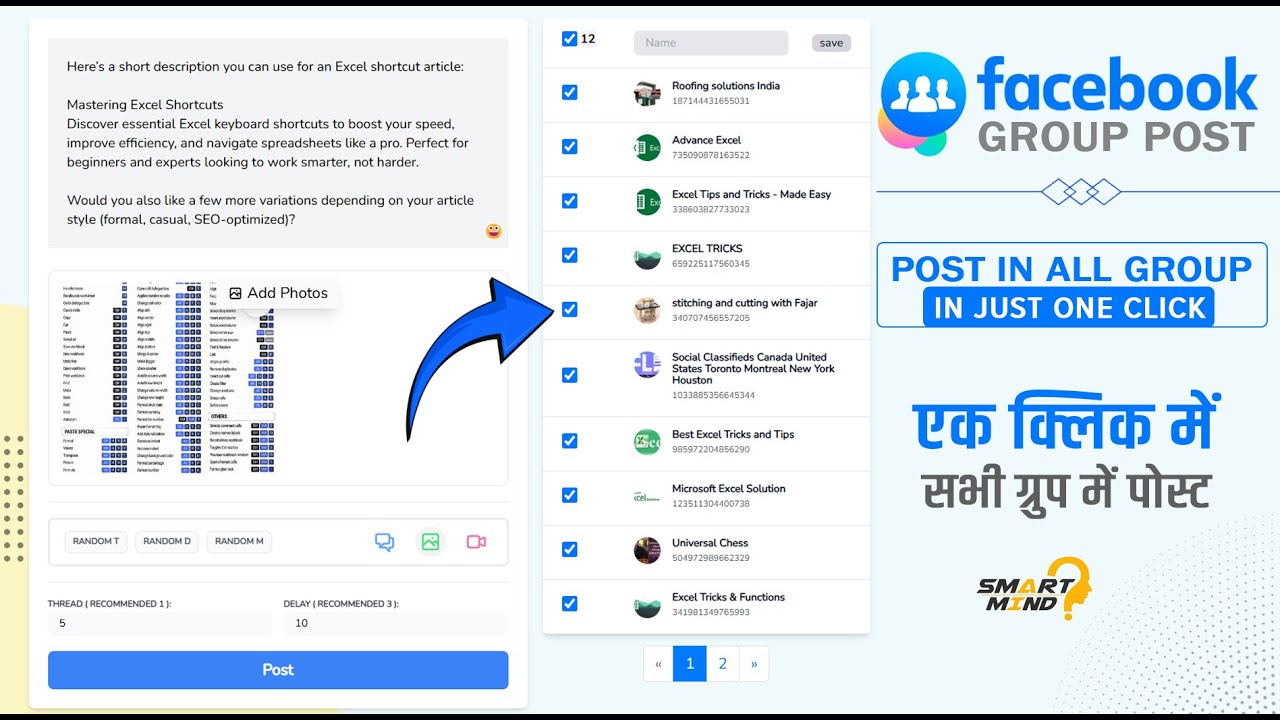Click the Advance Excel group avatar
The height and width of the screenshot is (720, 1280).
tap(647, 147)
